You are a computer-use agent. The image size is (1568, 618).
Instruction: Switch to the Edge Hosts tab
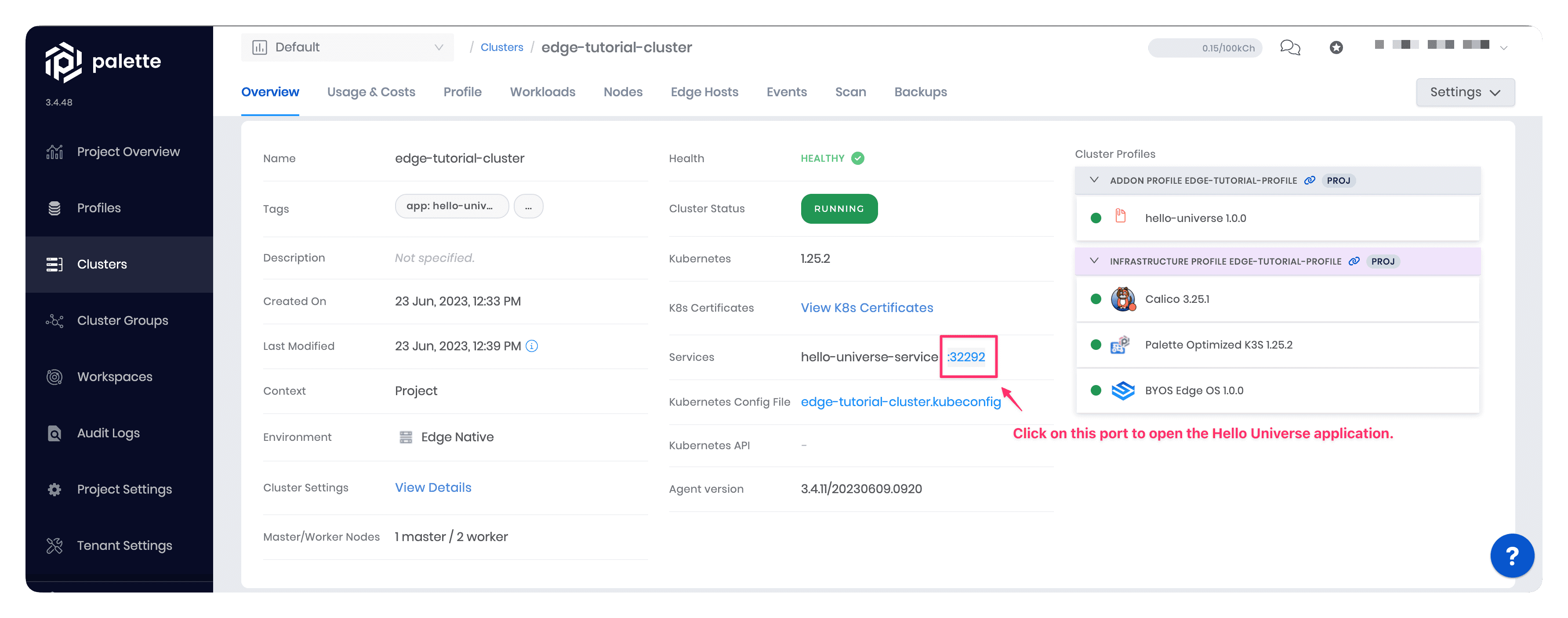(x=704, y=92)
